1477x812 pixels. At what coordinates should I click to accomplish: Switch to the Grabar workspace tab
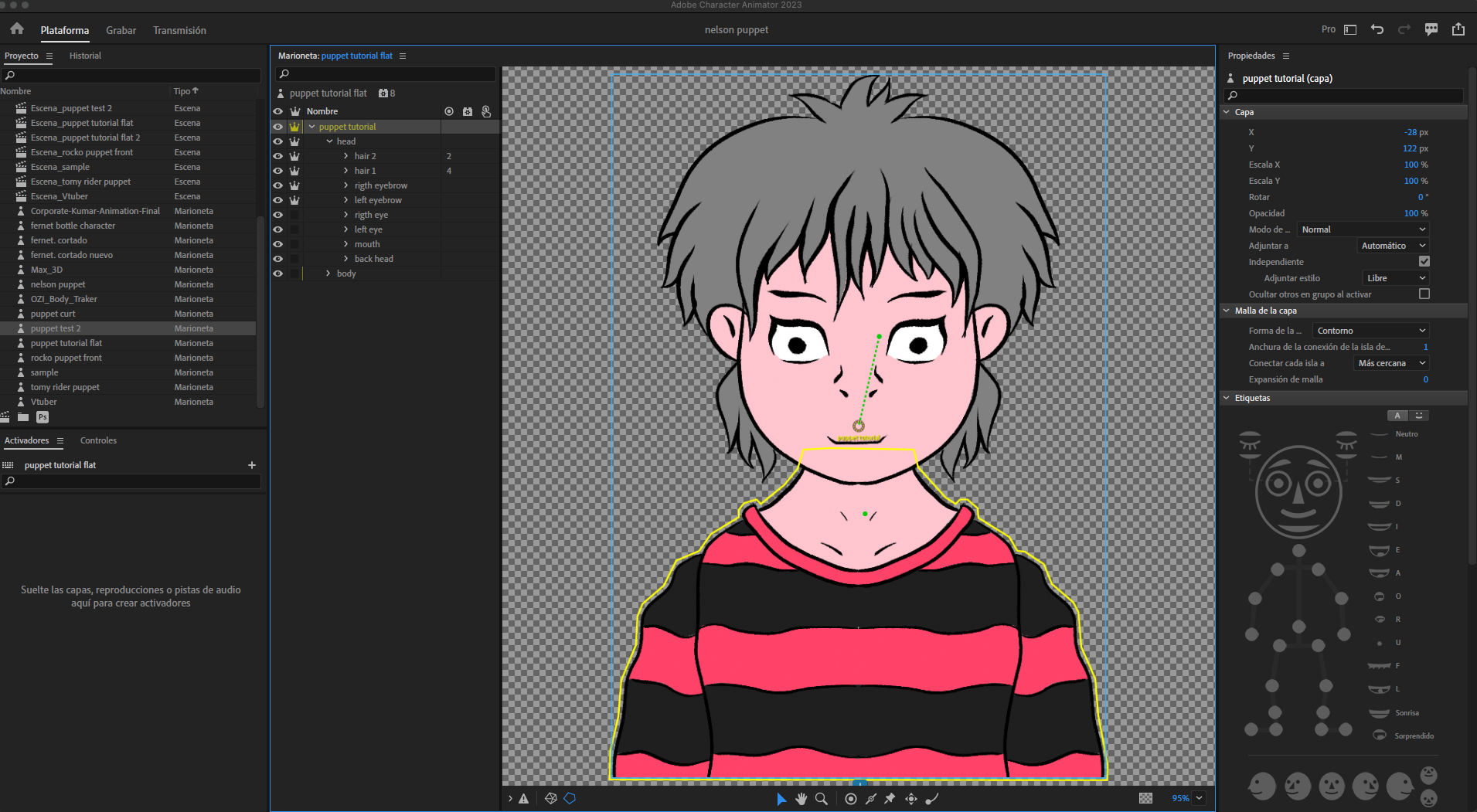pos(121,30)
